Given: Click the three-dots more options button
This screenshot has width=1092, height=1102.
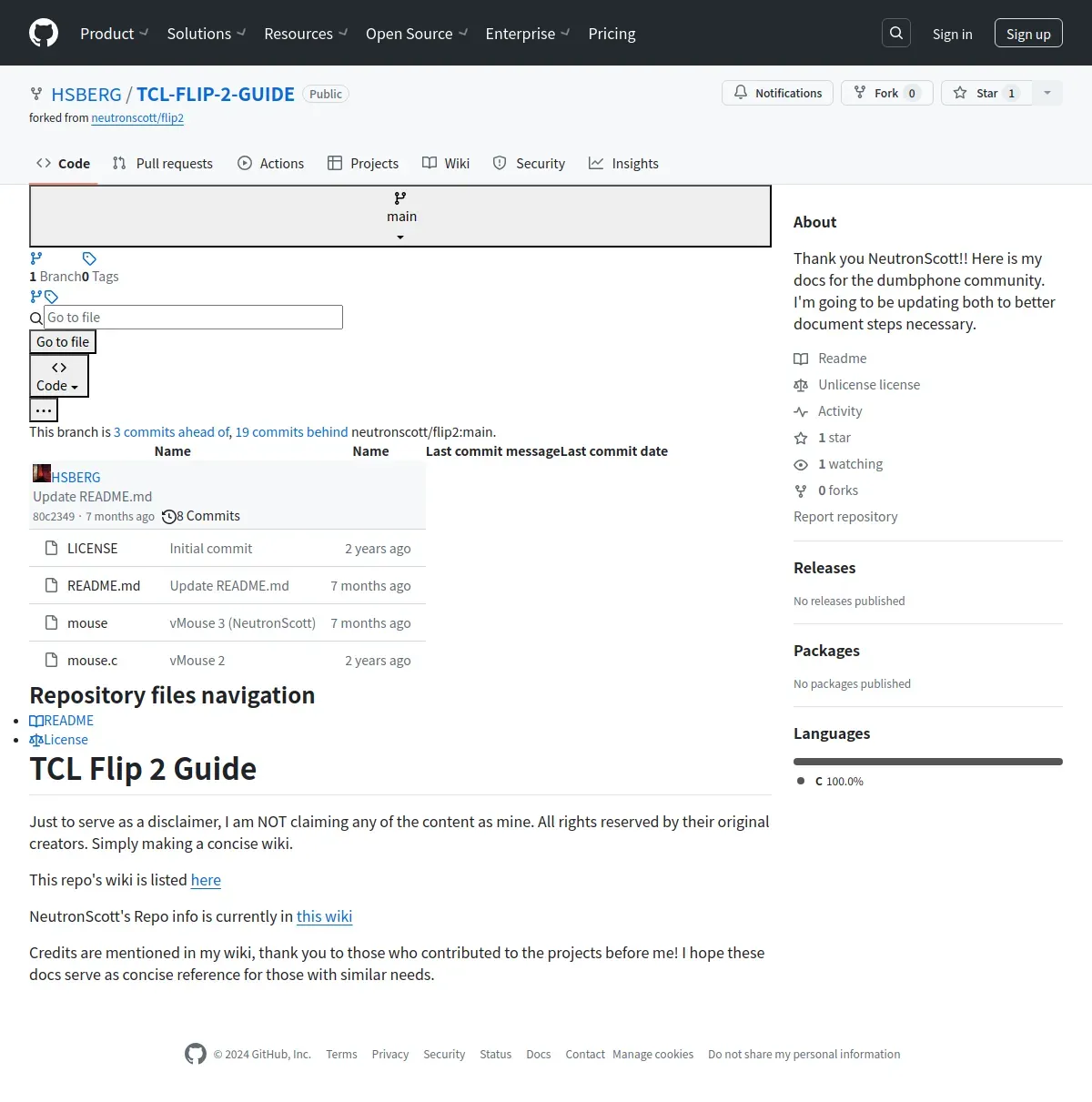Looking at the screenshot, I should pyautogui.click(x=44, y=410).
